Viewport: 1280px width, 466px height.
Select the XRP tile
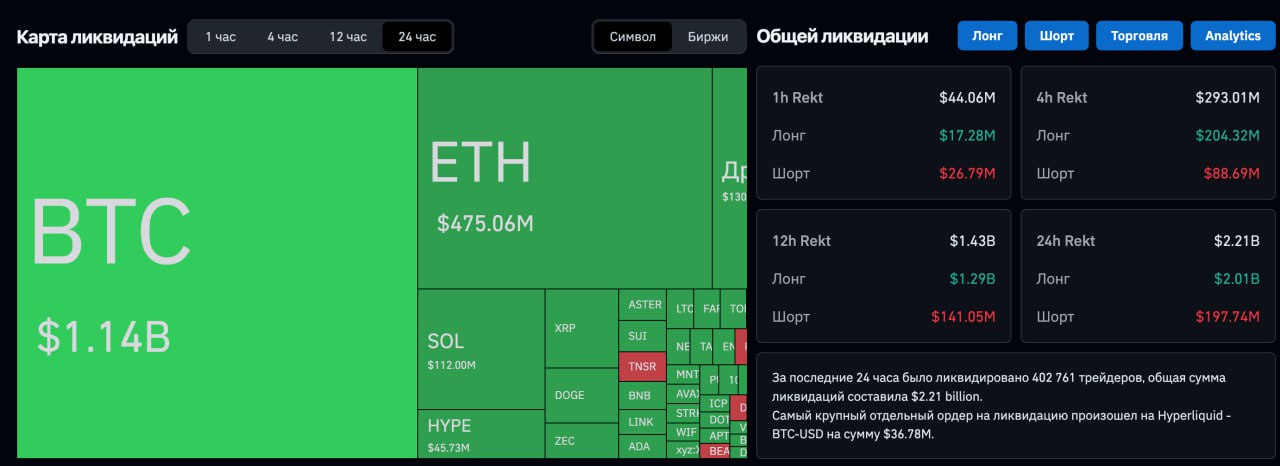581,328
